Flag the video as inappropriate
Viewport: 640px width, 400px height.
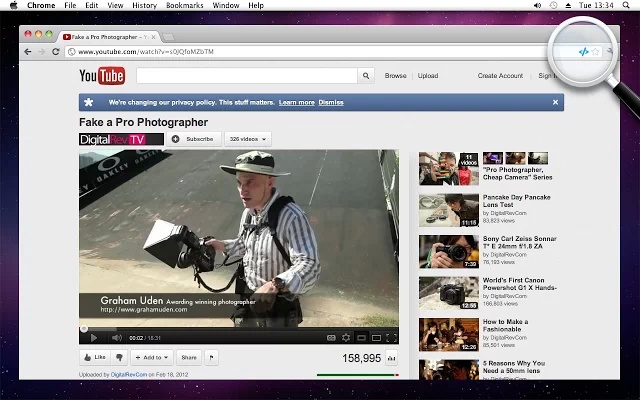[211, 358]
